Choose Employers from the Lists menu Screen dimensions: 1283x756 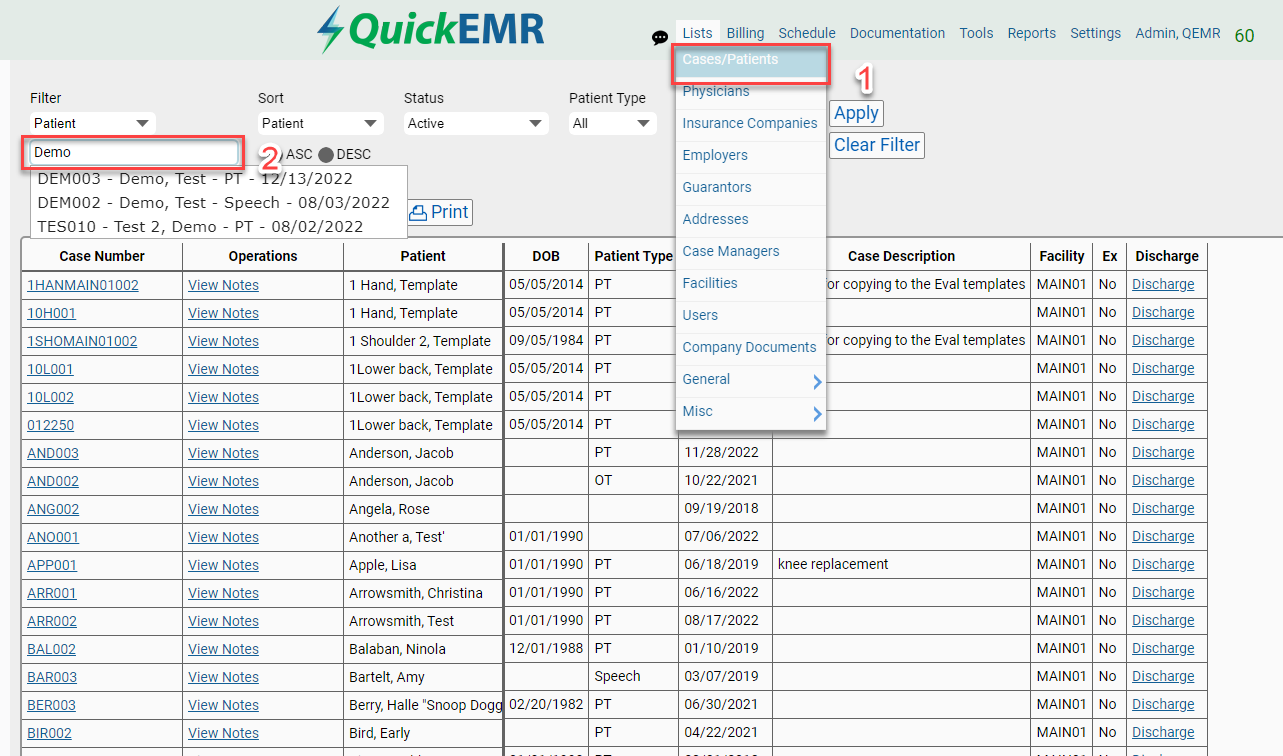751,156
